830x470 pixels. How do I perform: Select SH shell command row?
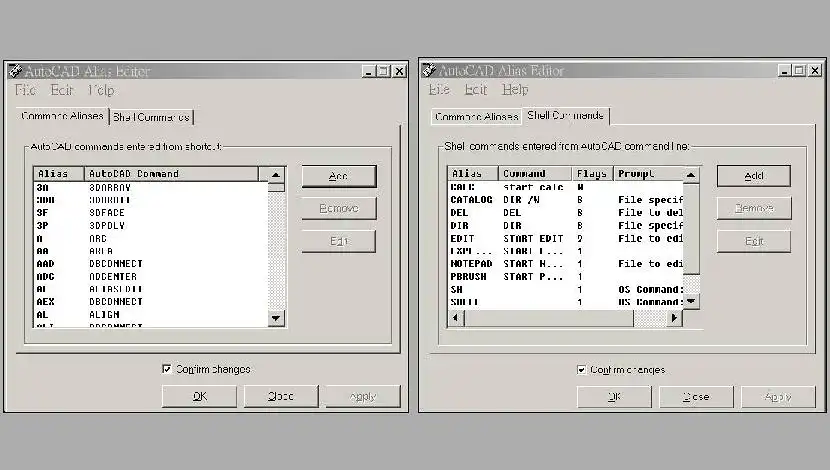tap(566, 290)
